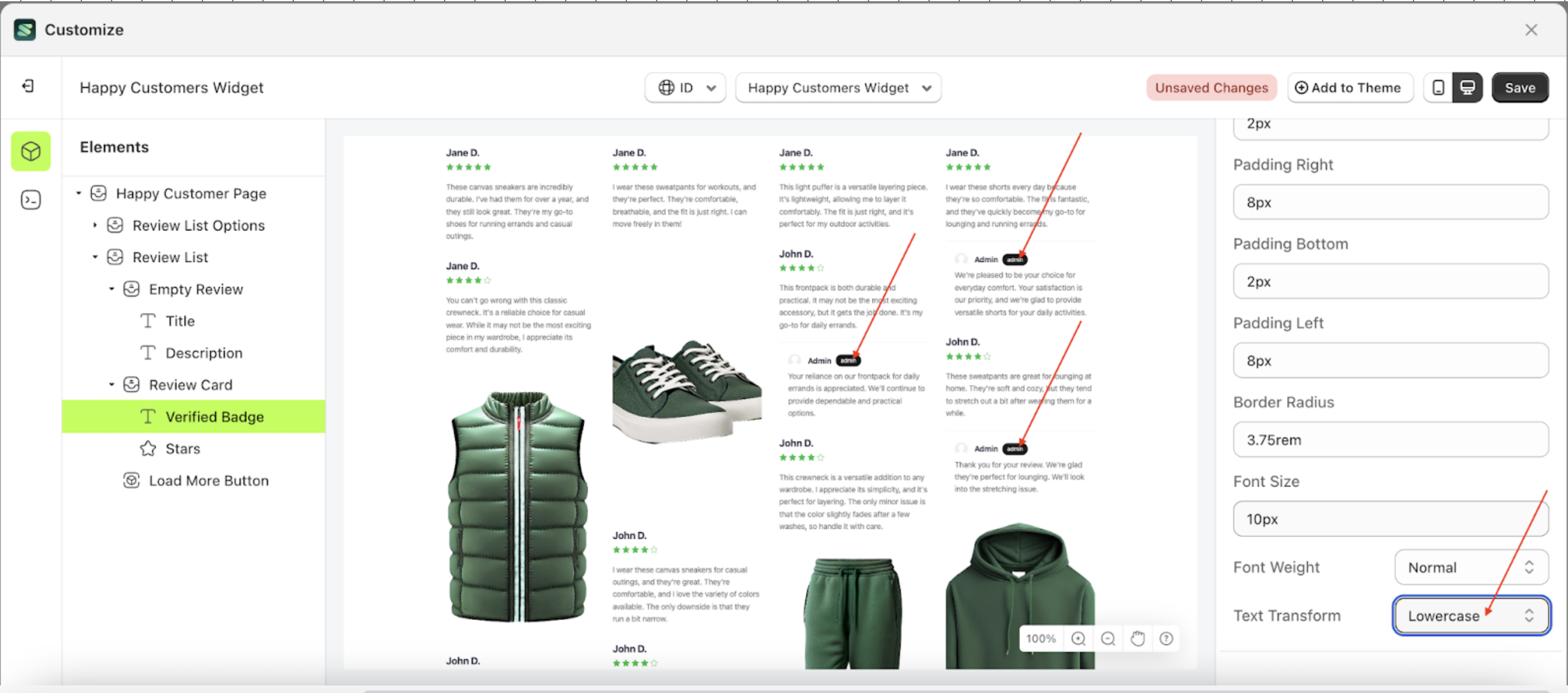1568x693 pixels.
Task: Switch to mobile preview mode
Action: coord(1439,87)
